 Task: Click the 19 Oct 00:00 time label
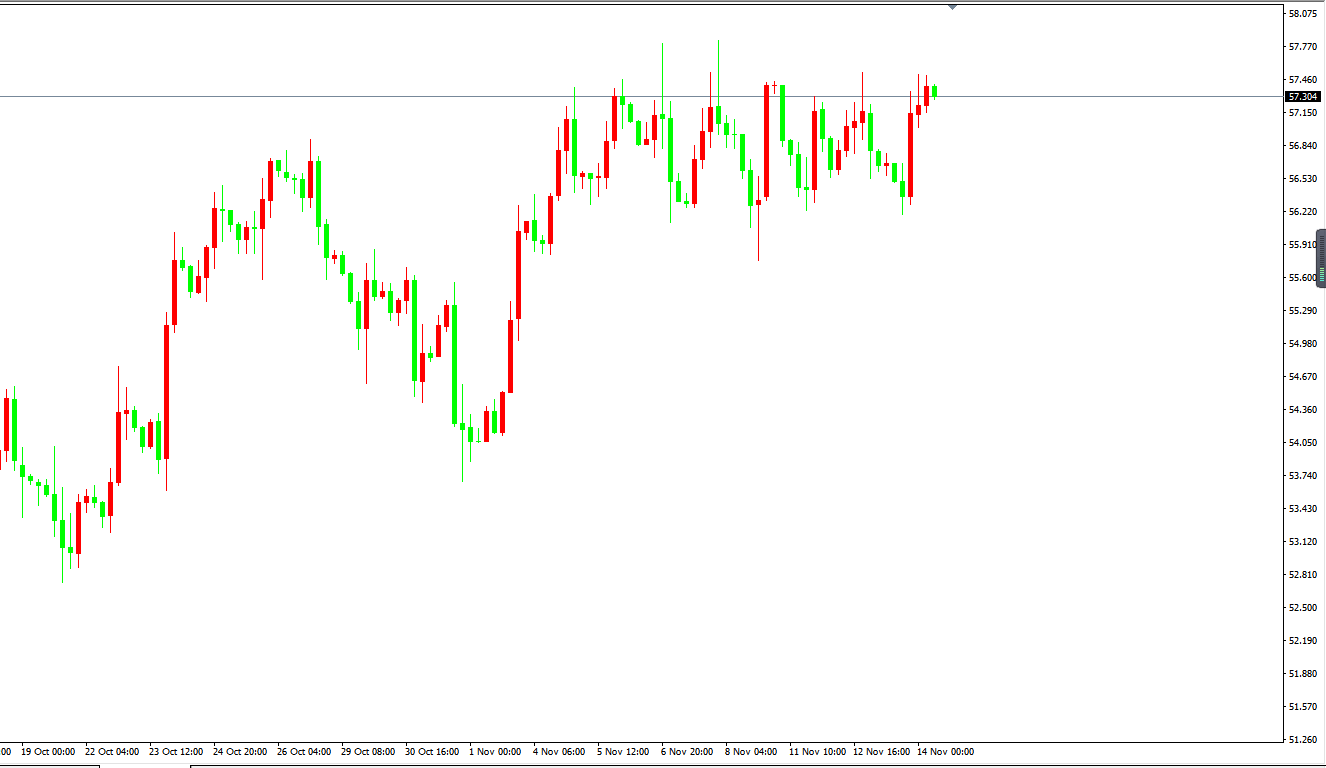tap(48, 752)
